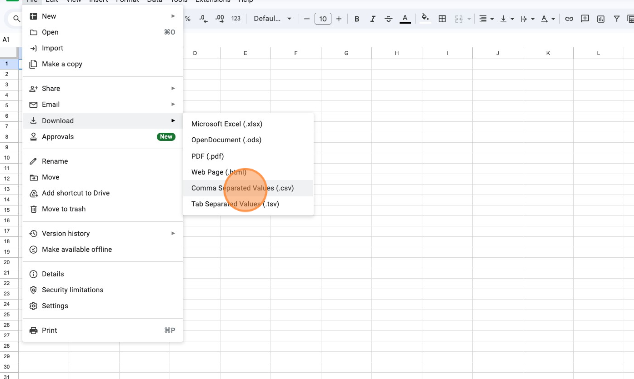The width and height of the screenshot is (634, 379).
Task: Select column L header
Action: [x=598, y=53]
